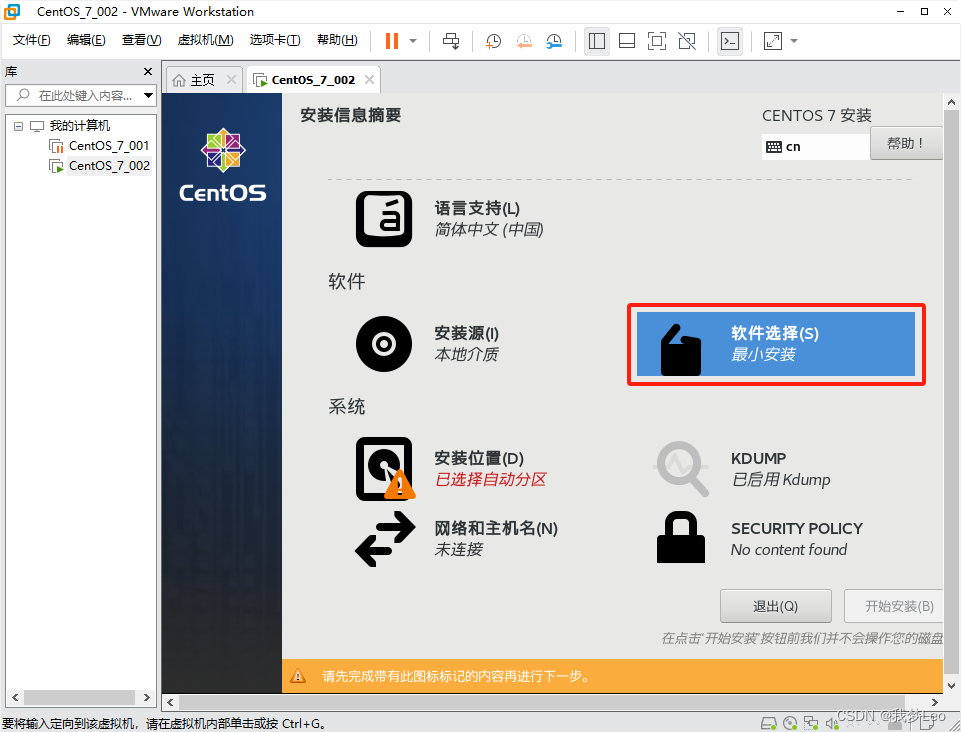Viewport: 961px width, 732px height.
Task: Open the KDUMP magnifier icon
Action: (682, 468)
